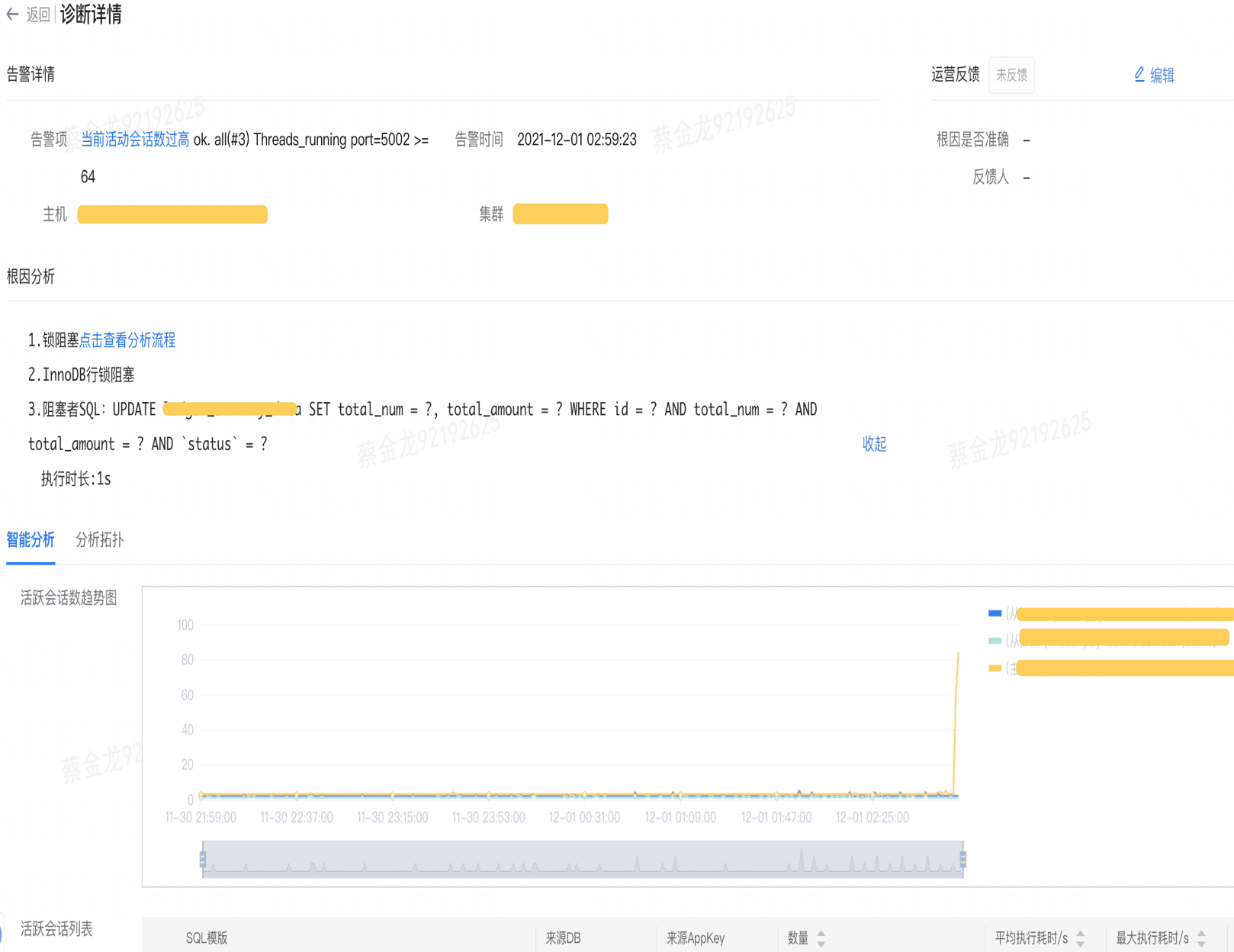This screenshot has width=1234, height=952.
Task: Sort by the 数量 column arrows
Action: coord(821,938)
